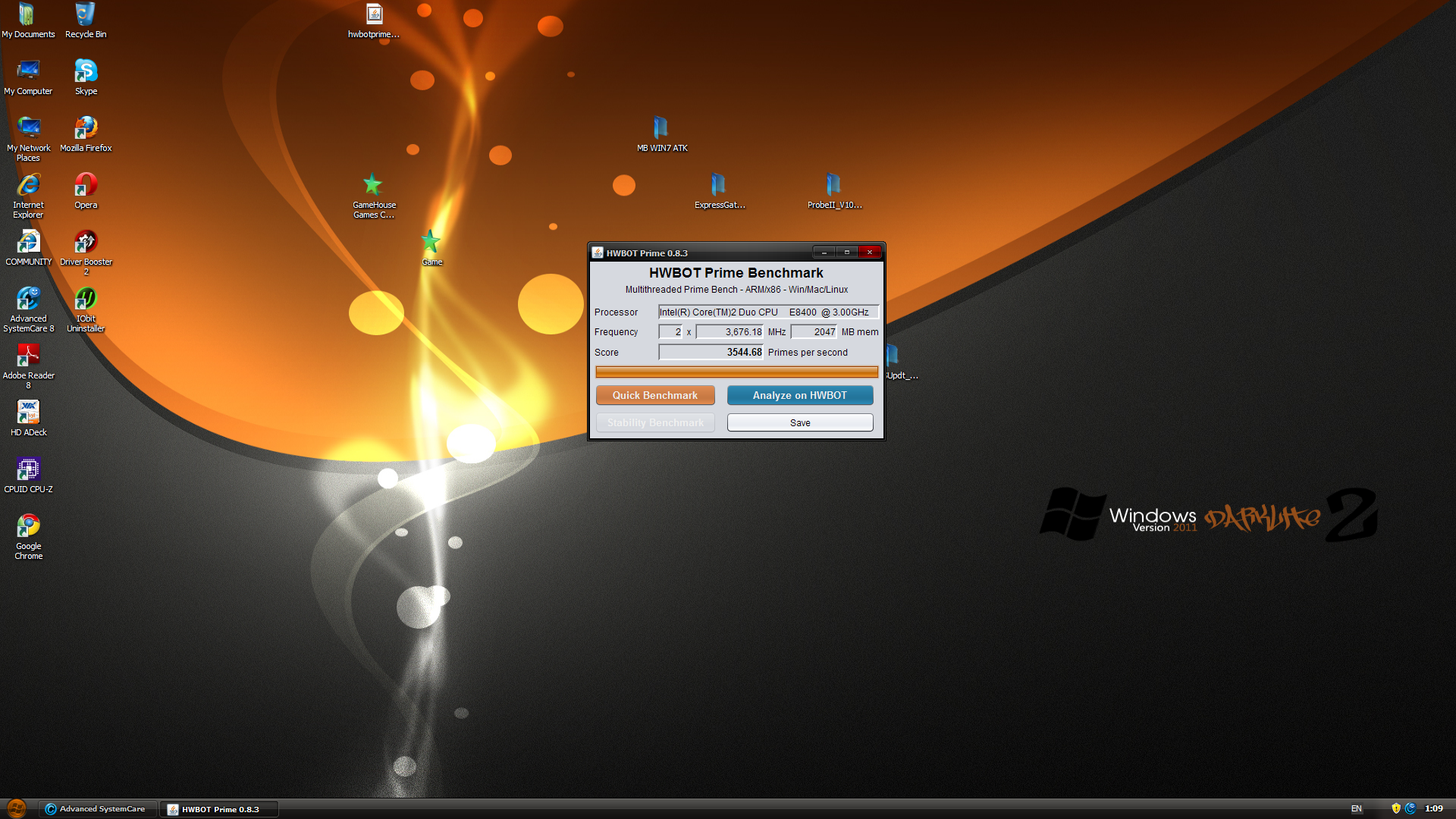This screenshot has width=1456, height=819.
Task: Click the Score value field
Action: [711, 352]
